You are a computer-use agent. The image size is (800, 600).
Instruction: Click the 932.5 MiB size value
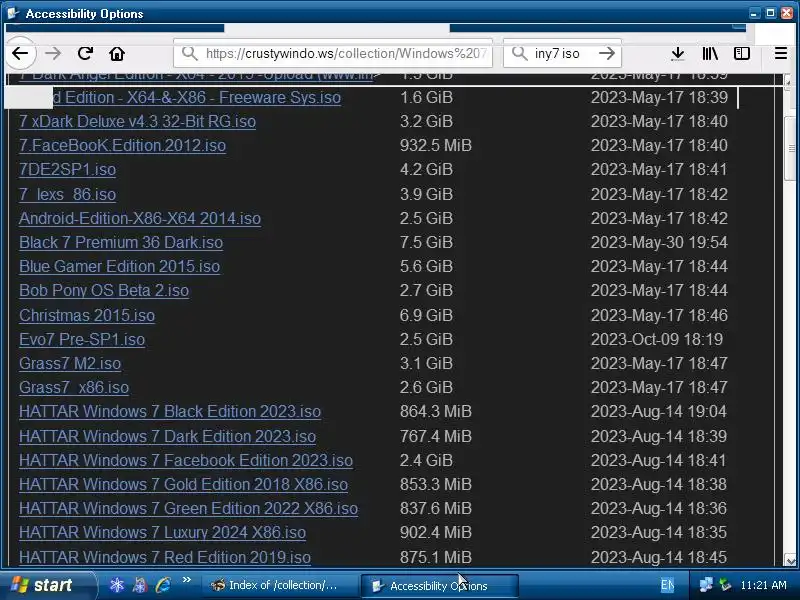[x=436, y=145]
